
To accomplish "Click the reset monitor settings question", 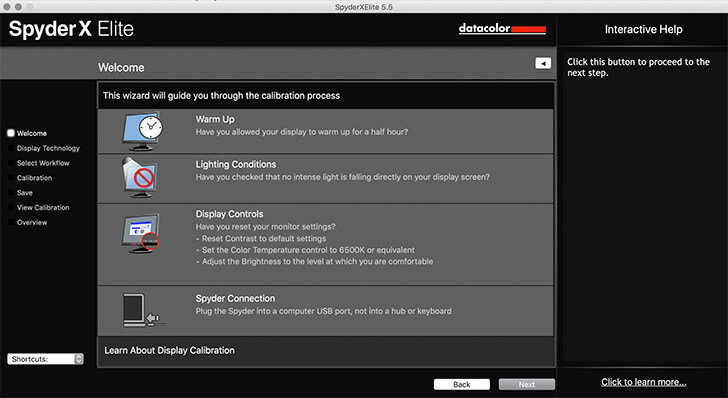I will pos(266,227).
